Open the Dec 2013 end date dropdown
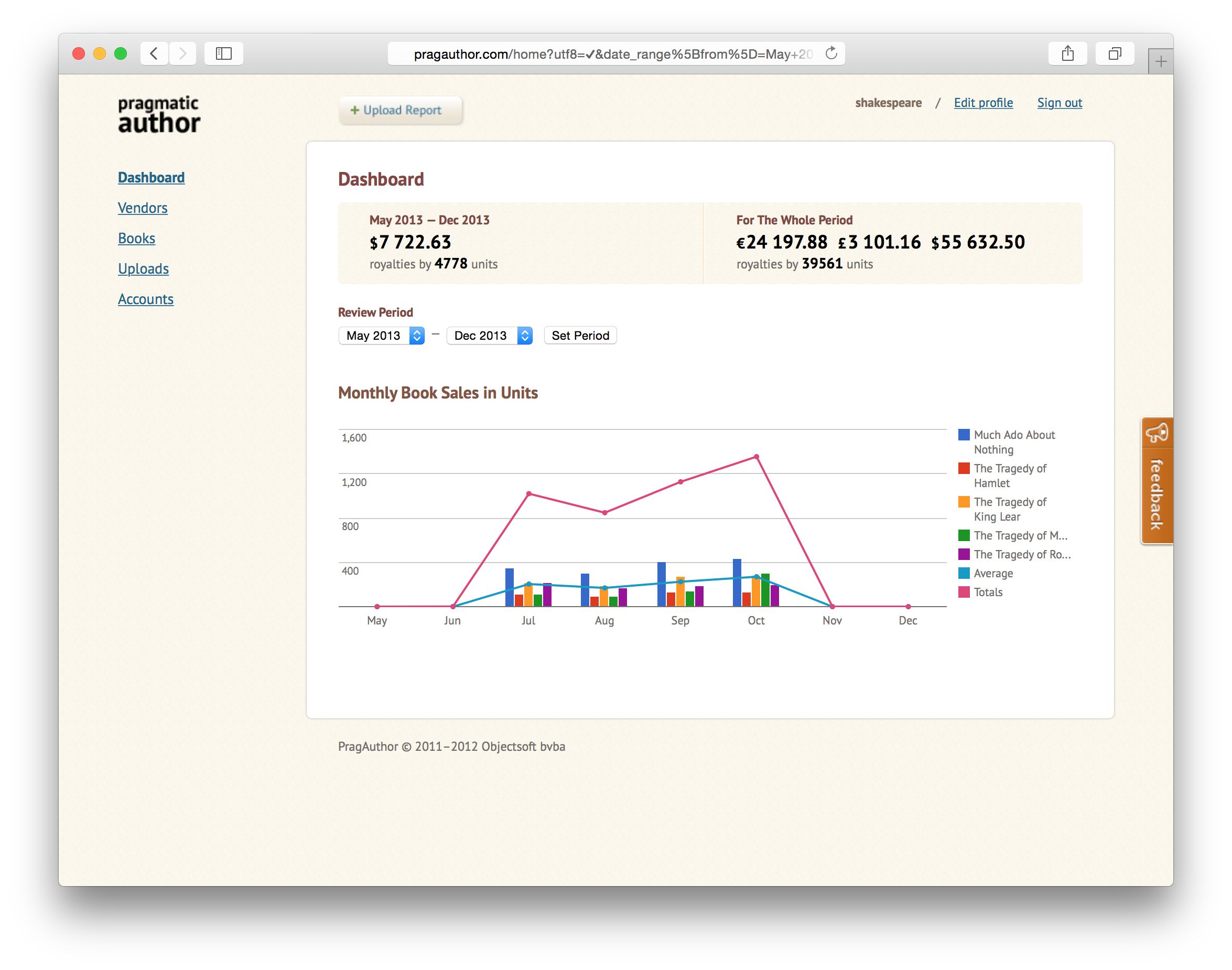The image size is (1232, 970). [x=490, y=336]
